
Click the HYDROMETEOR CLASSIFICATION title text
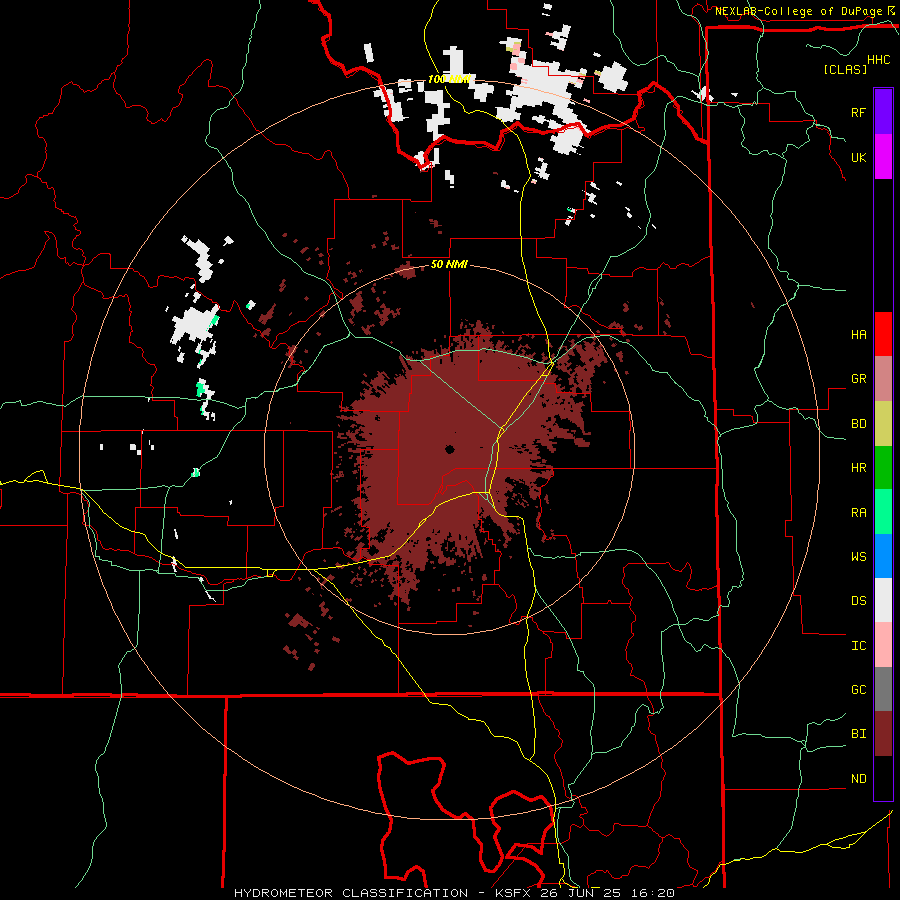[x=351, y=893]
